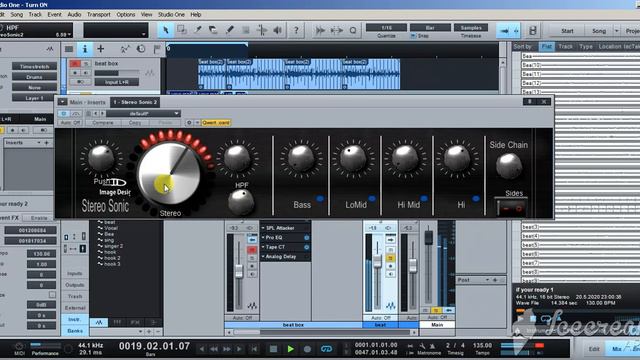The image size is (640, 360).
Task: Toggle the Hi Mid band blue indicator
Action: 424,198
